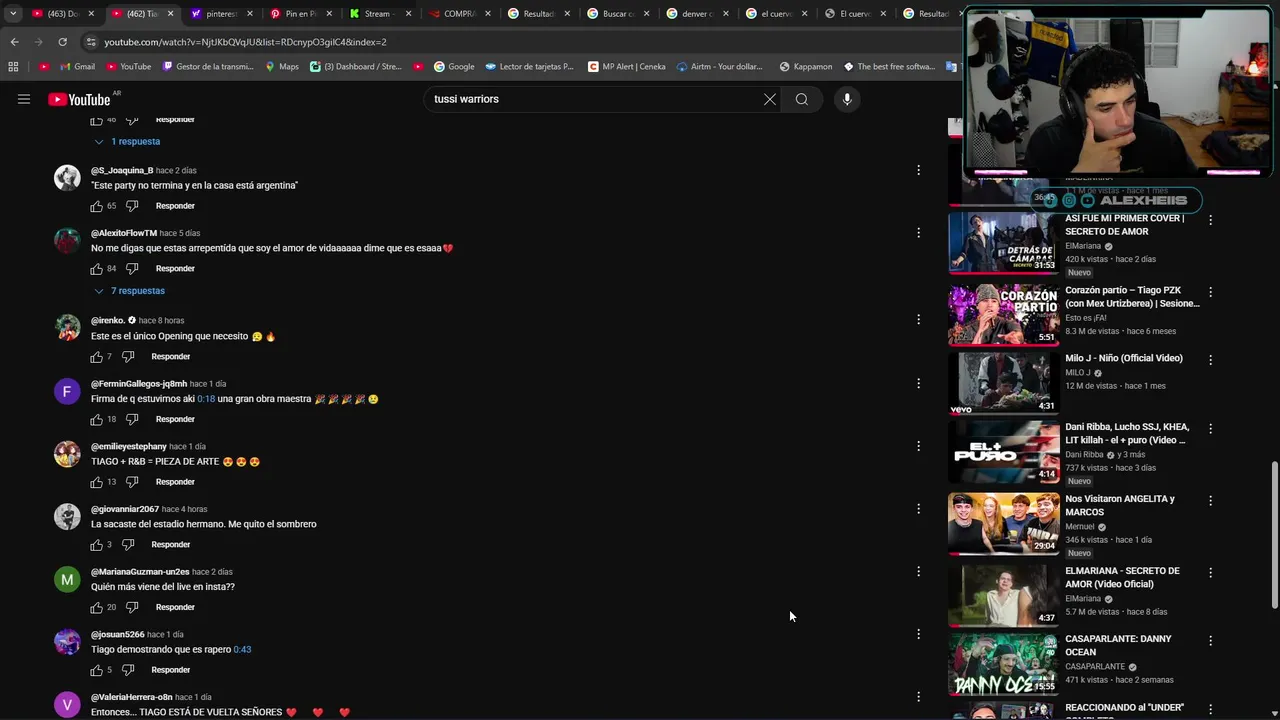Open the YouTube hamburger guide menu
Viewport: 1280px width, 720px height.
pos(24,99)
